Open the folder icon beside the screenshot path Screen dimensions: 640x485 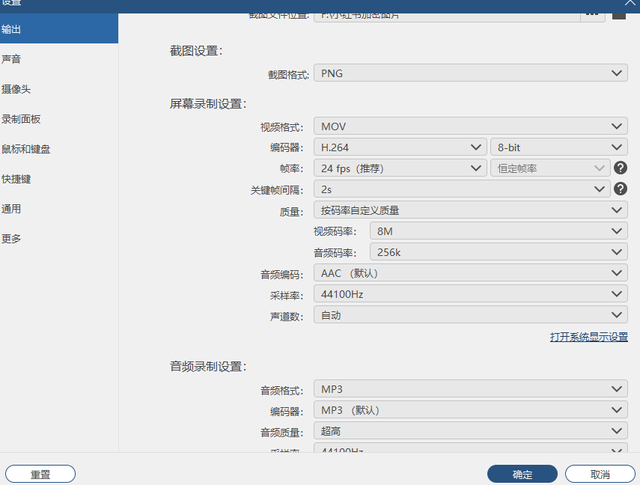pos(619,16)
